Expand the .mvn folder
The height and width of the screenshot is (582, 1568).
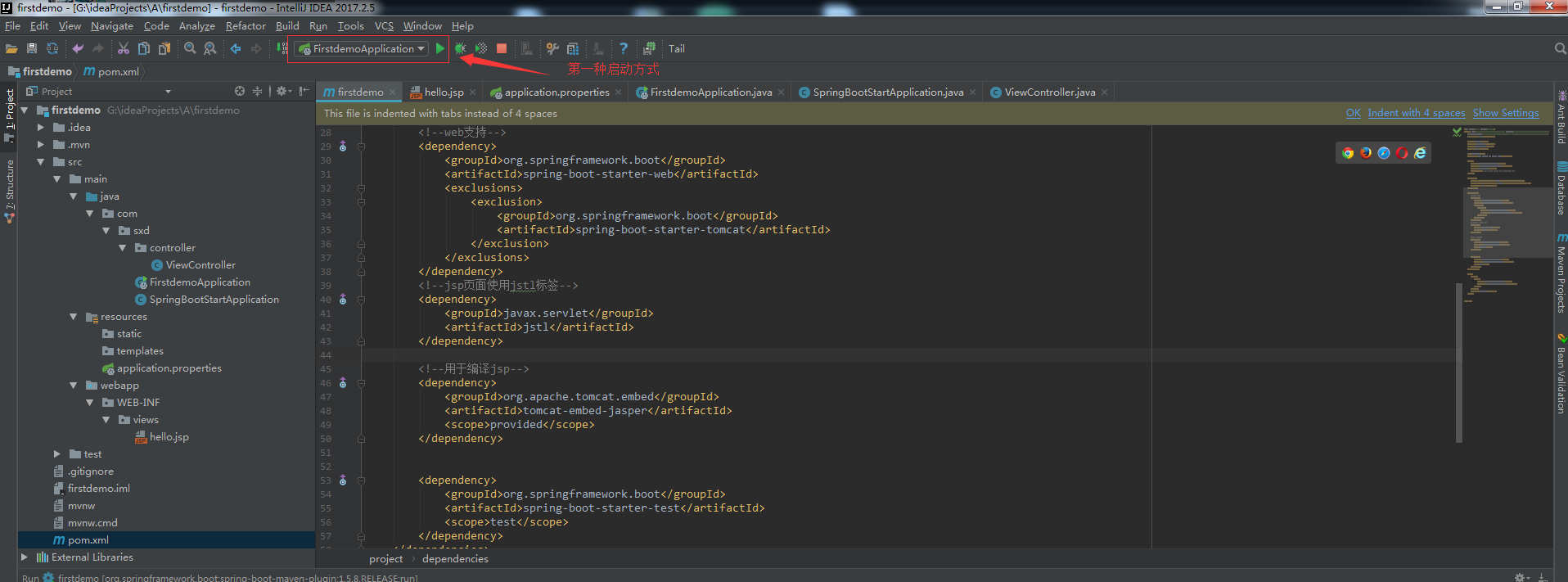[41, 144]
